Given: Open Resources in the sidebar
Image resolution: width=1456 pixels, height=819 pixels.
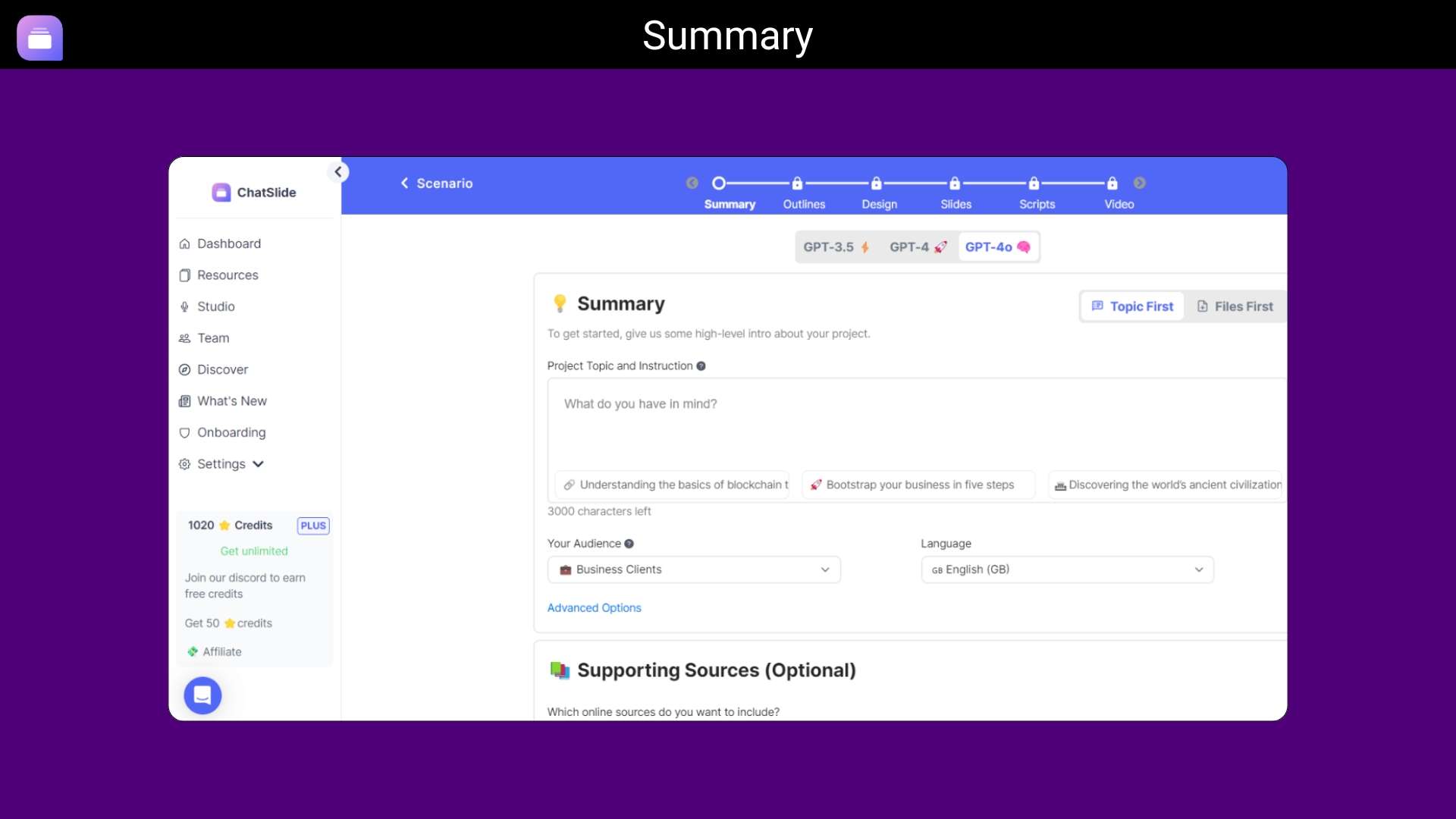Looking at the screenshot, I should (x=227, y=275).
